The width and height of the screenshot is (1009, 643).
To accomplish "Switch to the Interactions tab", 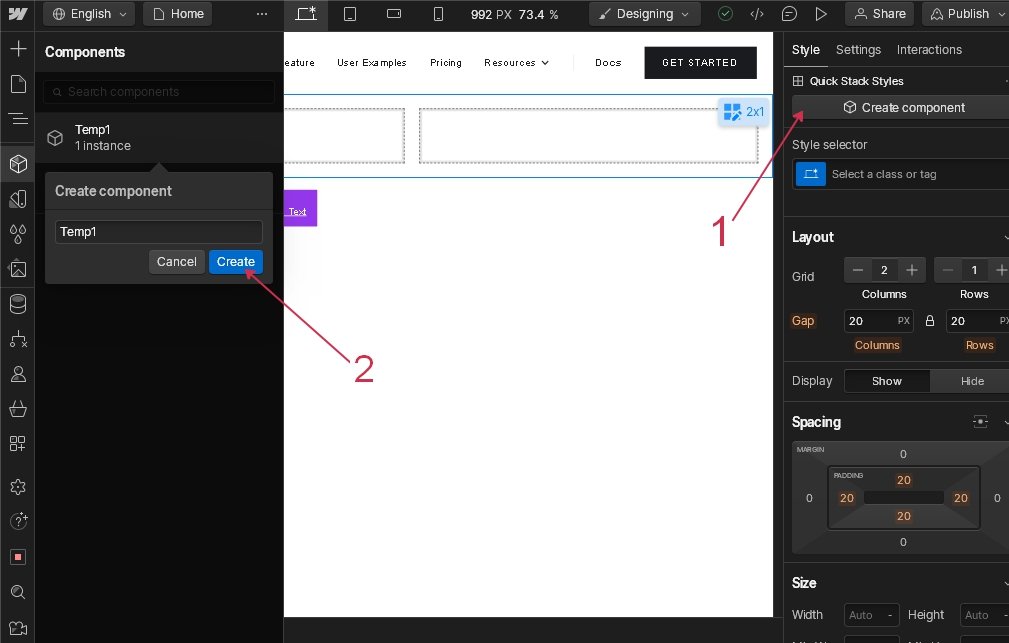I will [929, 50].
